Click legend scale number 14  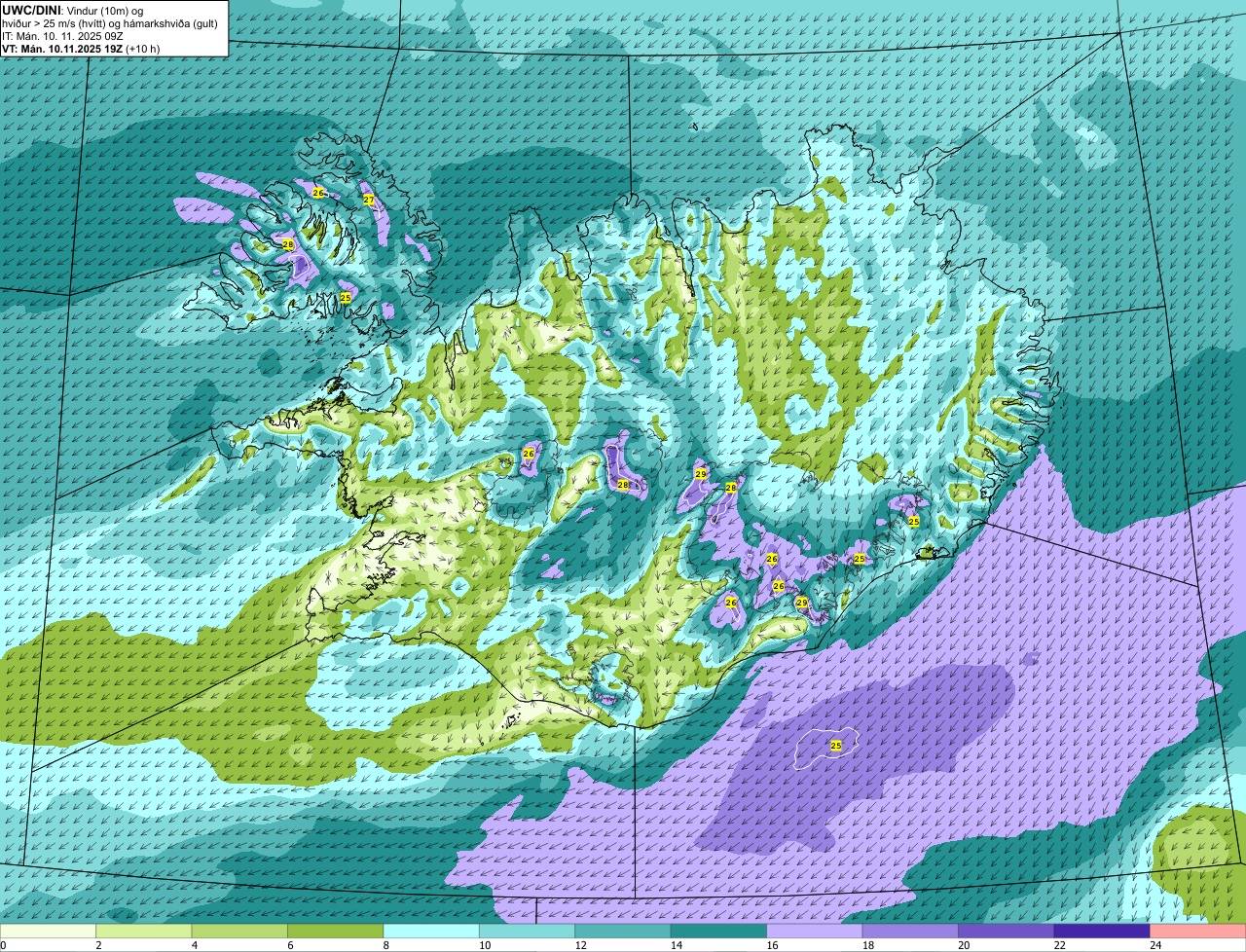click(x=676, y=944)
